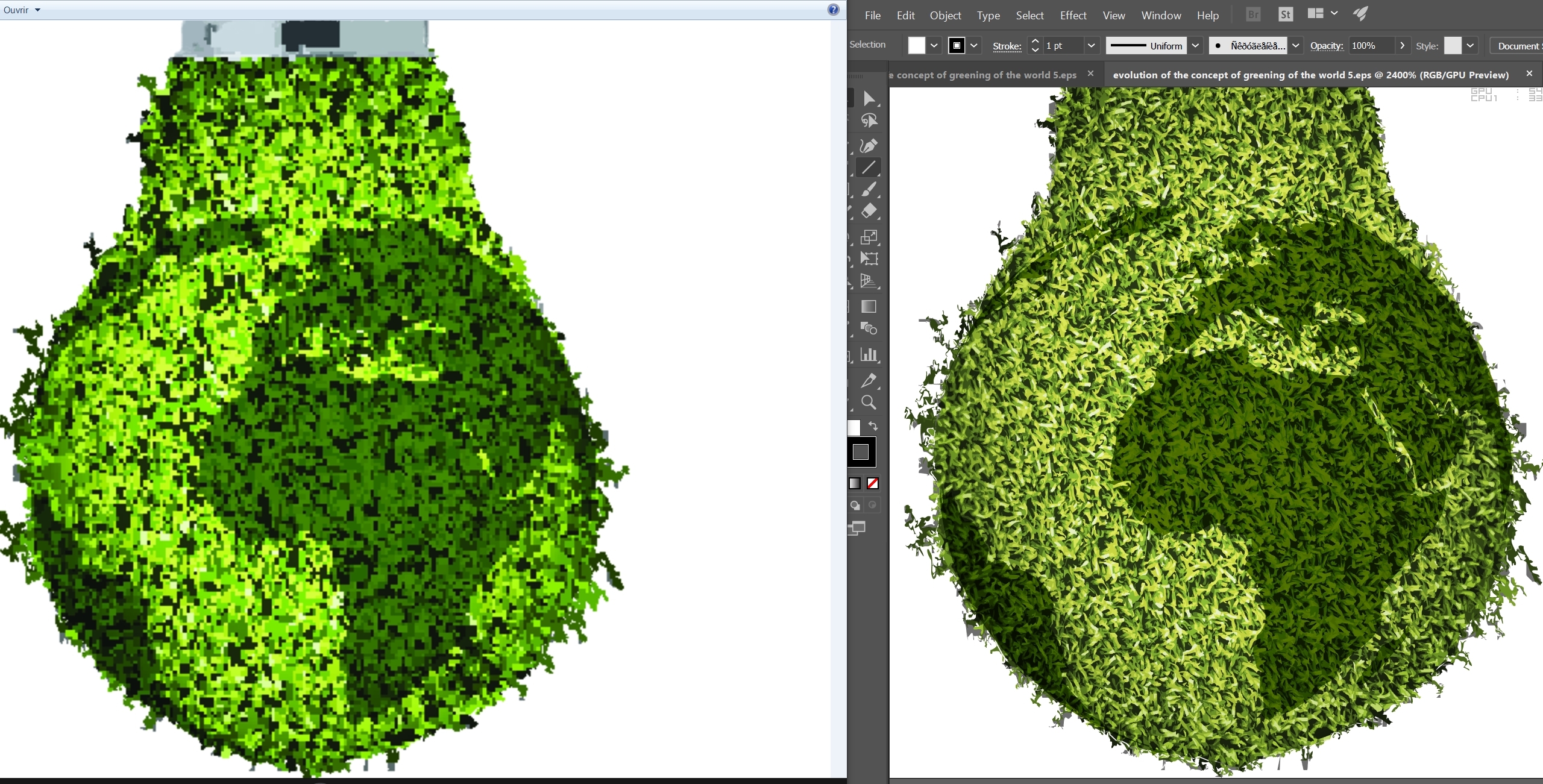Open Adobe Bridge (Br) icon
This screenshot has height=784, width=1543.
coord(1253,14)
